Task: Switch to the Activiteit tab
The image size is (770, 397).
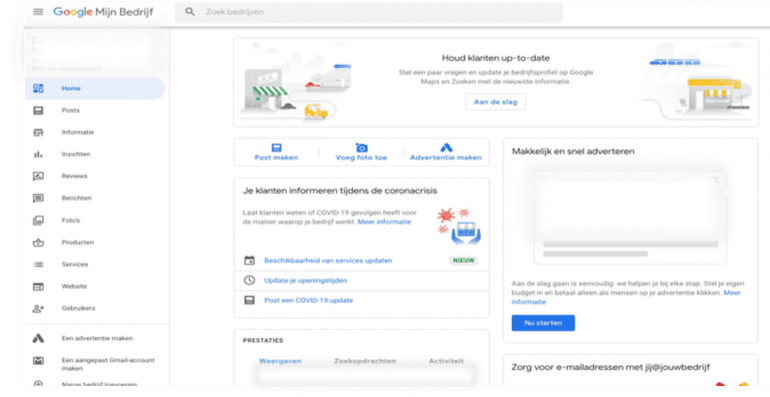Action: pyautogui.click(x=446, y=361)
